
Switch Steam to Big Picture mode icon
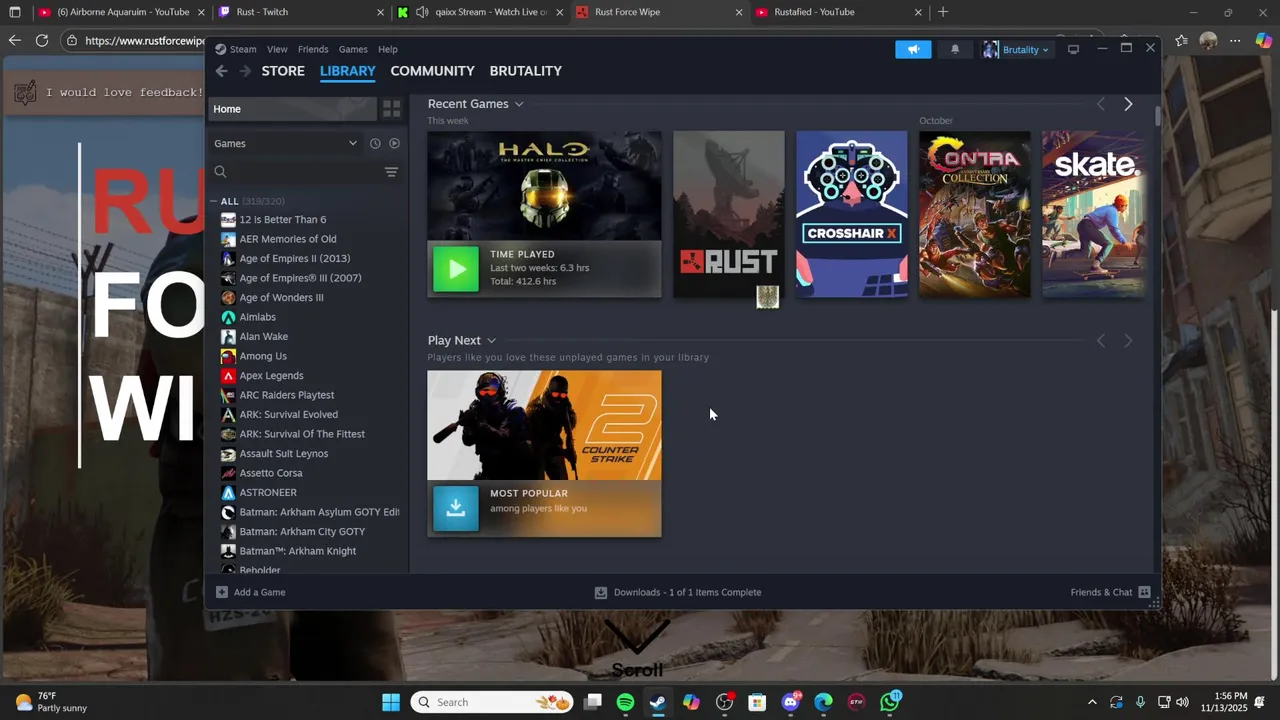(1073, 49)
